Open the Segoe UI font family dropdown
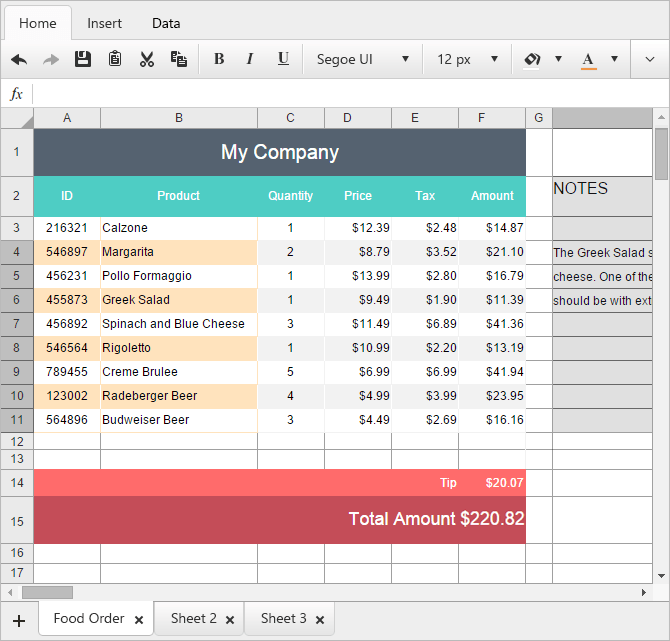The image size is (670, 641). 363,59
